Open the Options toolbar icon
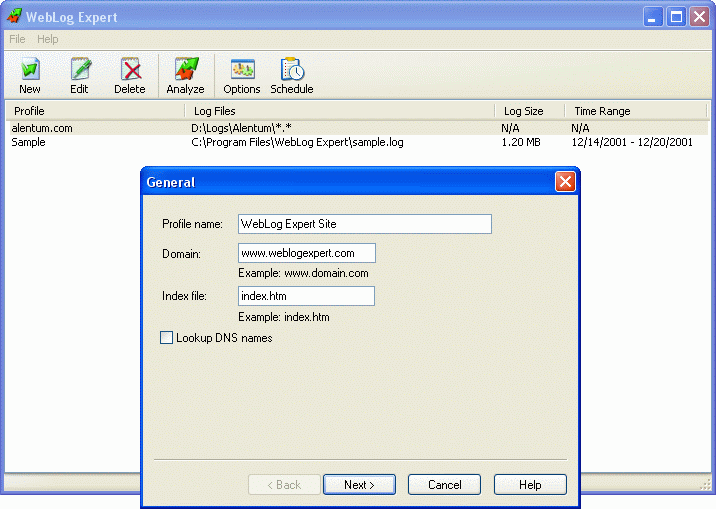The image size is (716, 509). [x=242, y=75]
